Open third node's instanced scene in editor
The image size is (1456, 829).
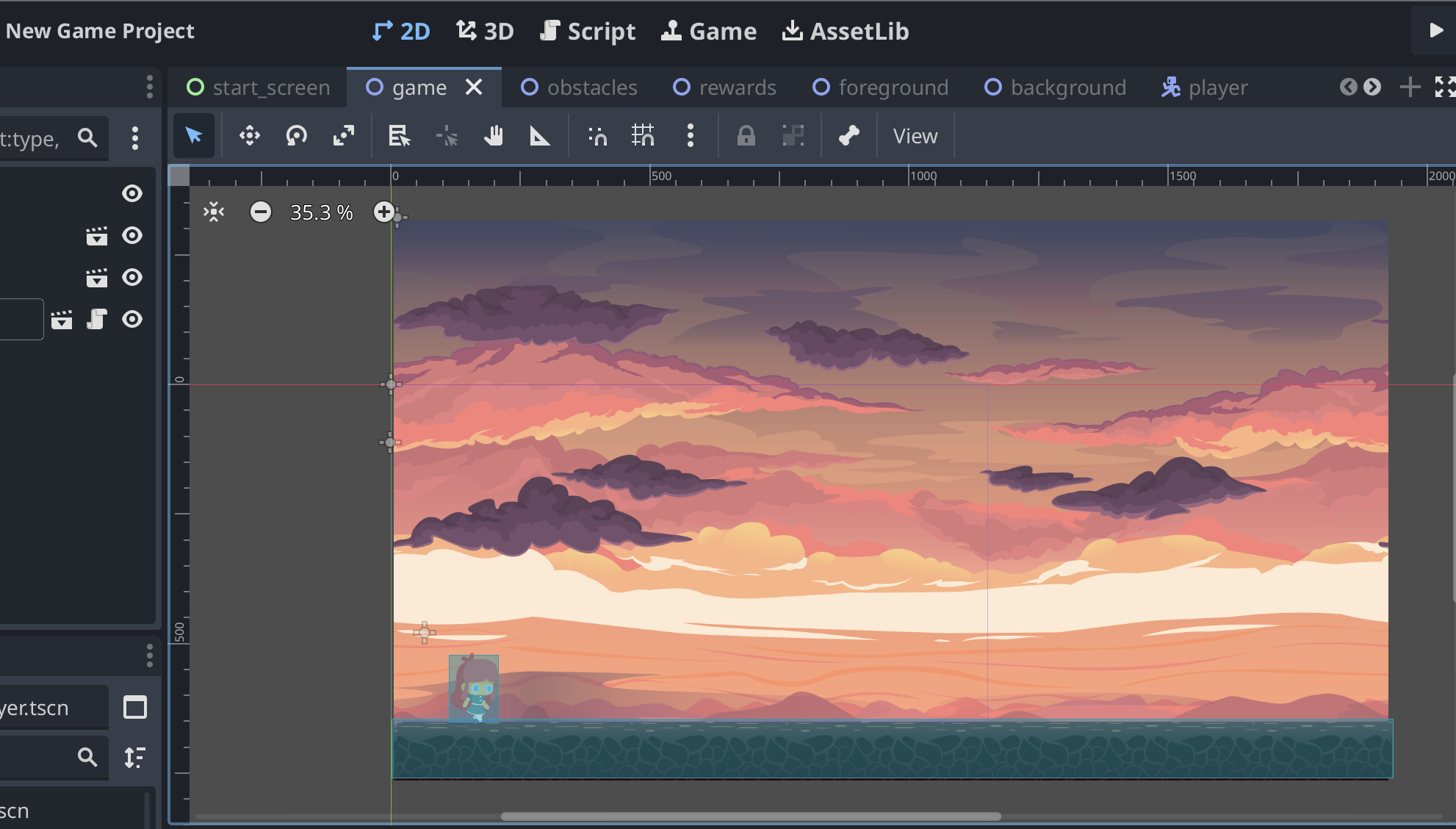tap(97, 277)
